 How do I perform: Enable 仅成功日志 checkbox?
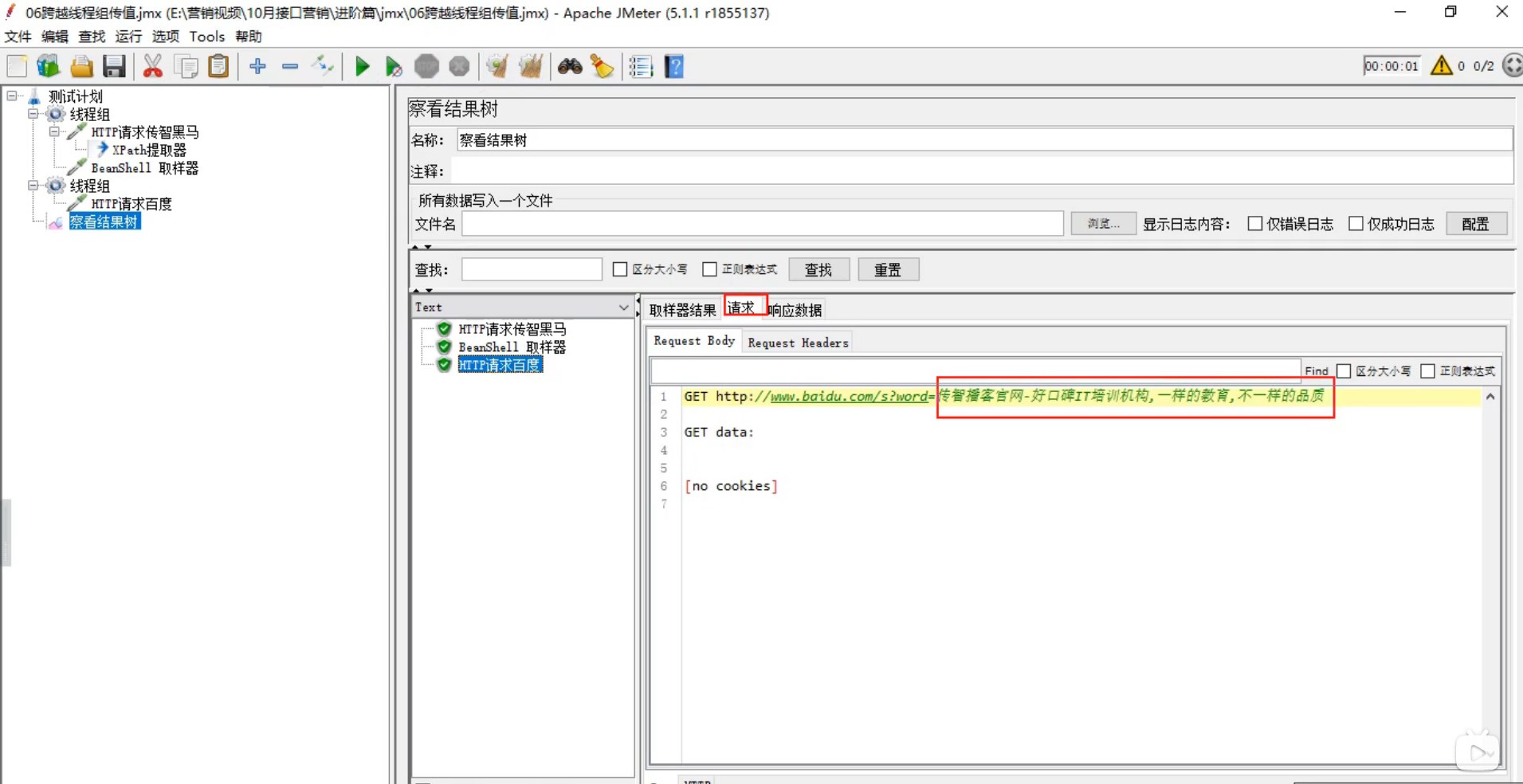click(1356, 224)
